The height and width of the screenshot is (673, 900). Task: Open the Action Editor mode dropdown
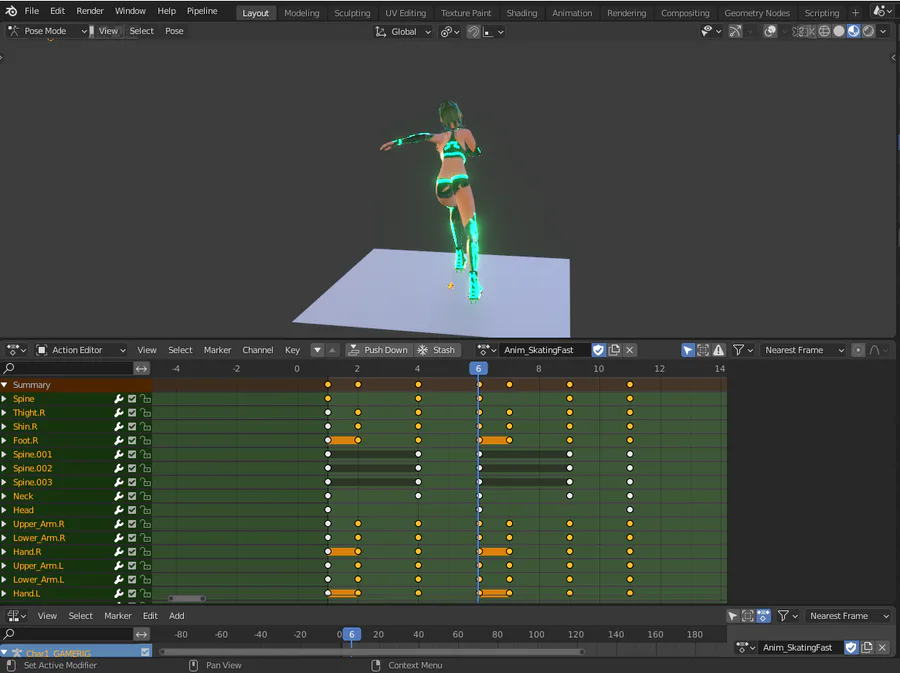(80, 349)
